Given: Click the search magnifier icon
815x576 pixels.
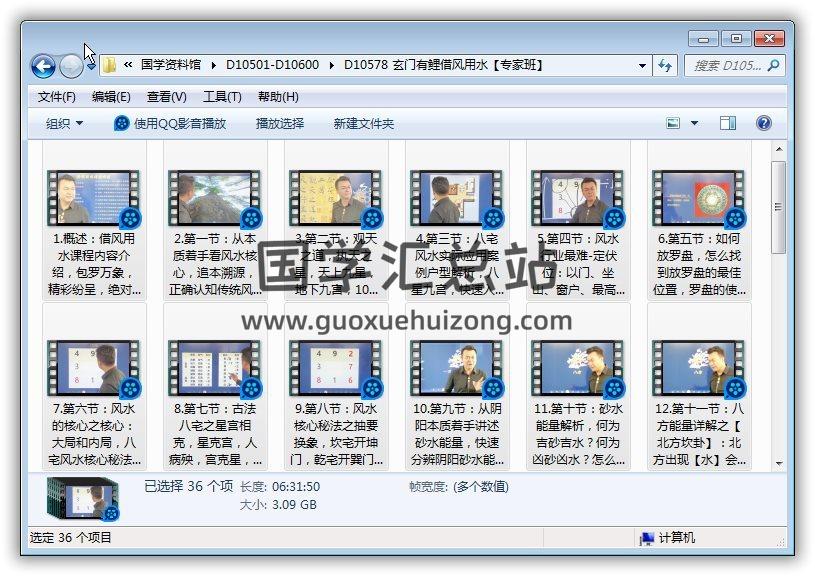Looking at the screenshot, I should pos(773,65).
